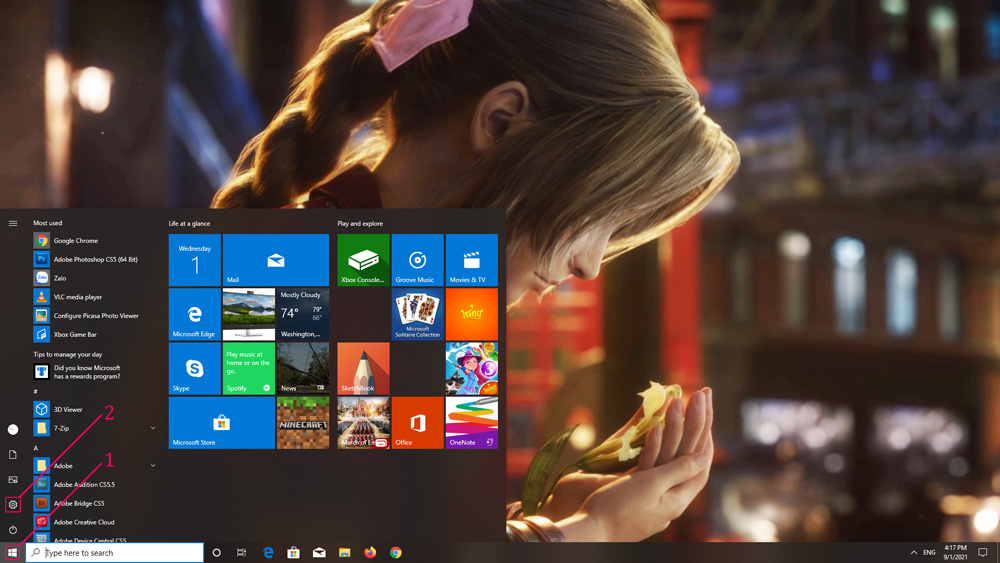Open Task View on the taskbar
The height and width of the screenshot is (563, 1000).
point(241,553)
